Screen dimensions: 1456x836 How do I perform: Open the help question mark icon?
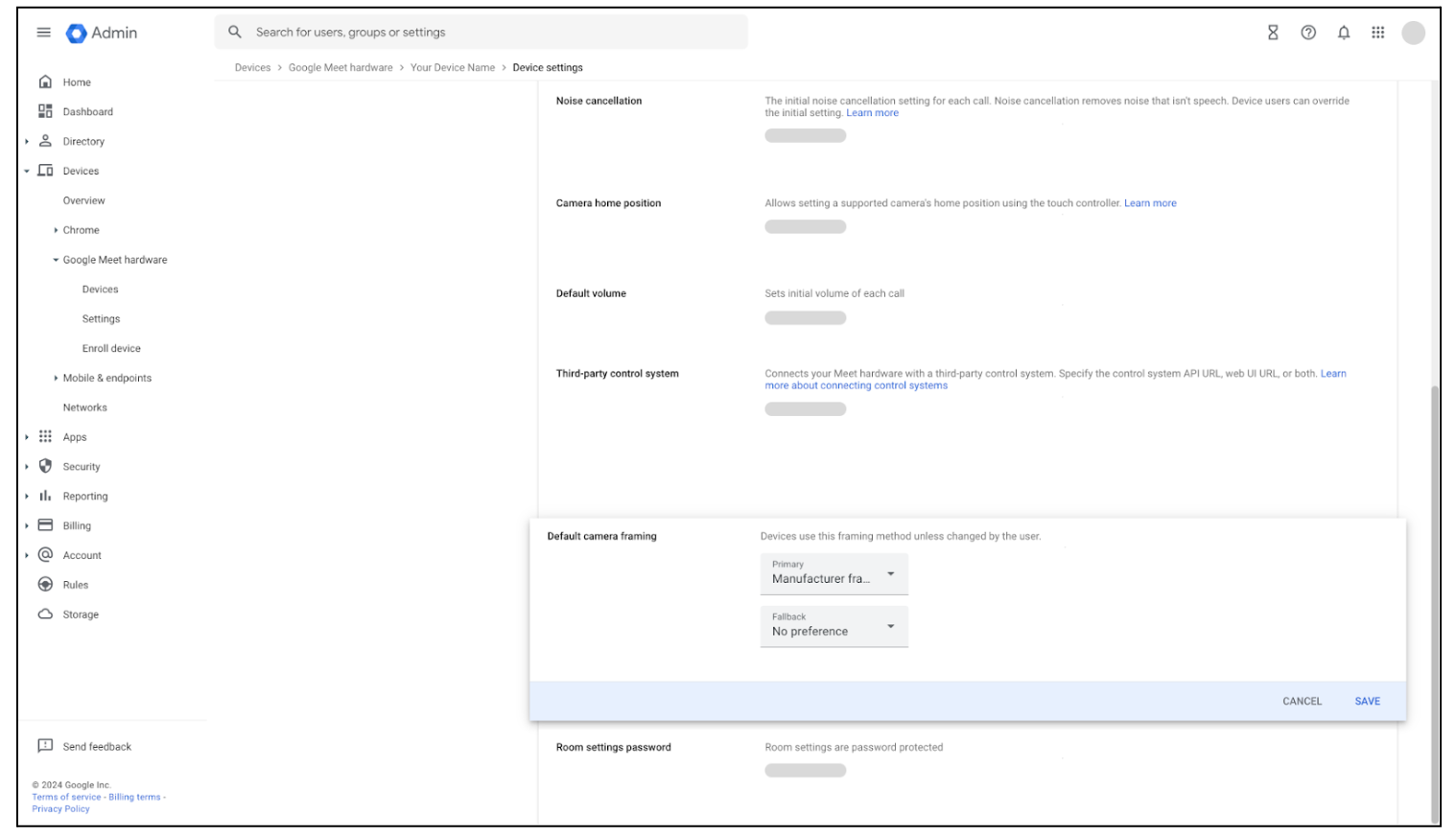coord(1308,33)
